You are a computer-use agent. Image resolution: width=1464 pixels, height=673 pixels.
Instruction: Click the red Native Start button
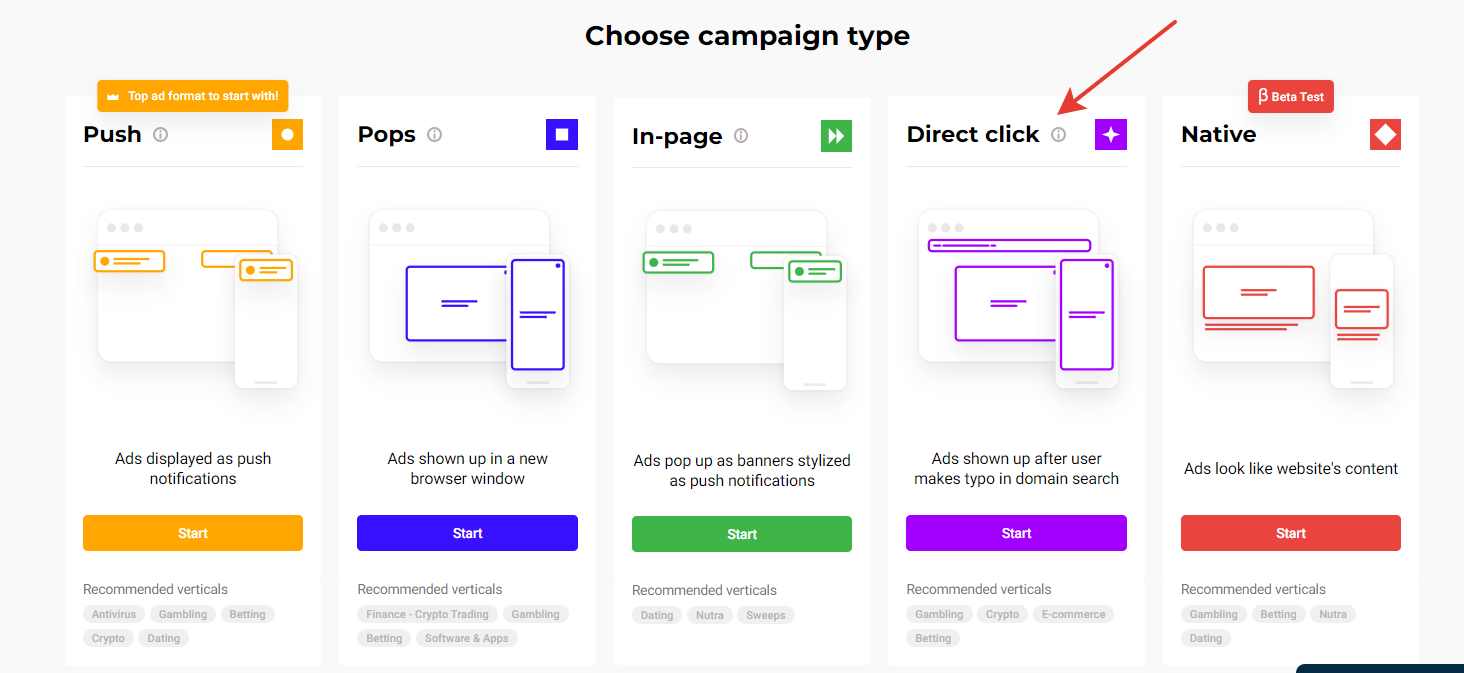(1291, 533)
